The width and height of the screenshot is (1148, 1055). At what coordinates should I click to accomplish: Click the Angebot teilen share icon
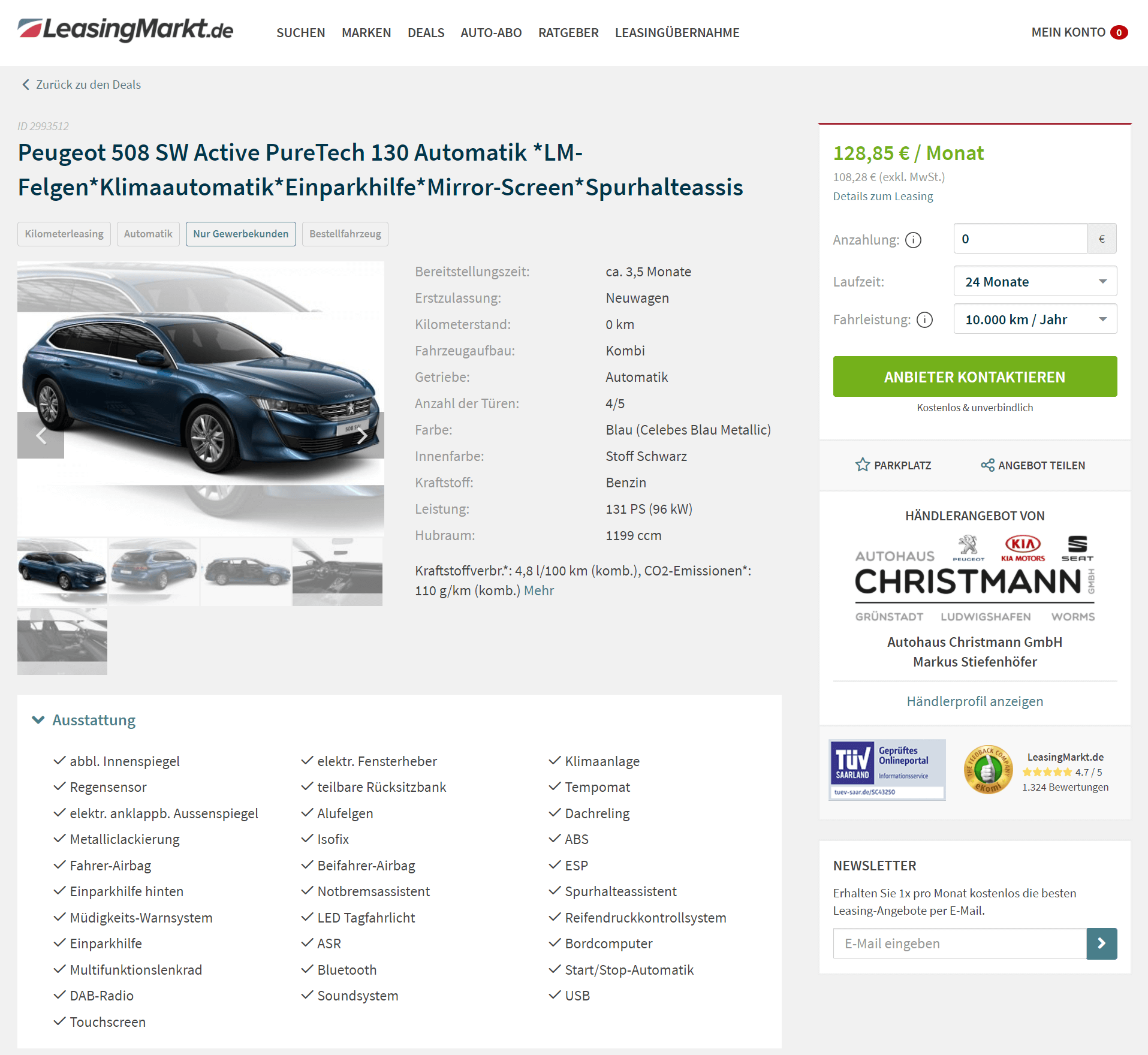click(987, 465)
